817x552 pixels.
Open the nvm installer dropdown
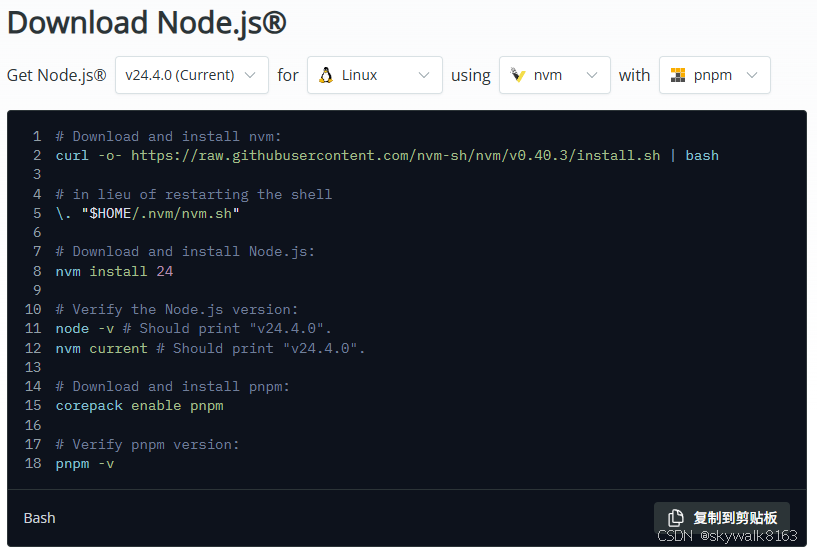[554, 75]
